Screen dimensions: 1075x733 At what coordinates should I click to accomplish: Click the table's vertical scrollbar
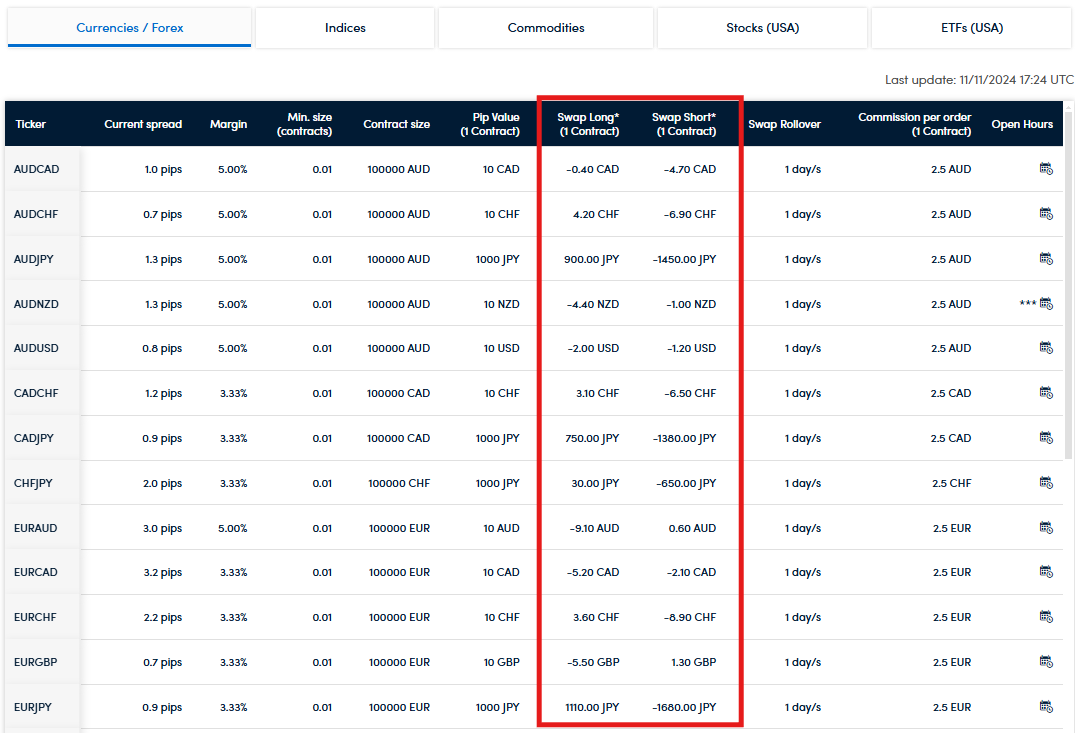pyautogui.click(x=1069, y=300)
